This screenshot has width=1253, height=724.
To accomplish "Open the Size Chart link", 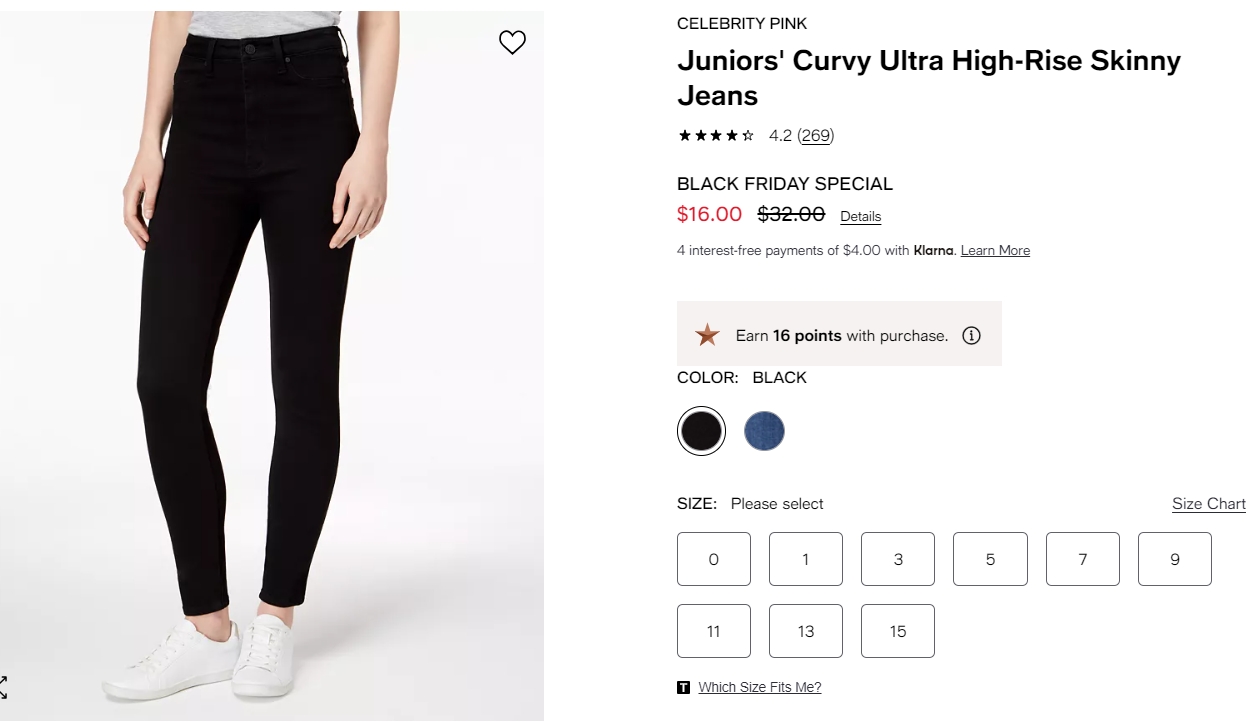I will pyautogui.click(x=1209, y=504).
